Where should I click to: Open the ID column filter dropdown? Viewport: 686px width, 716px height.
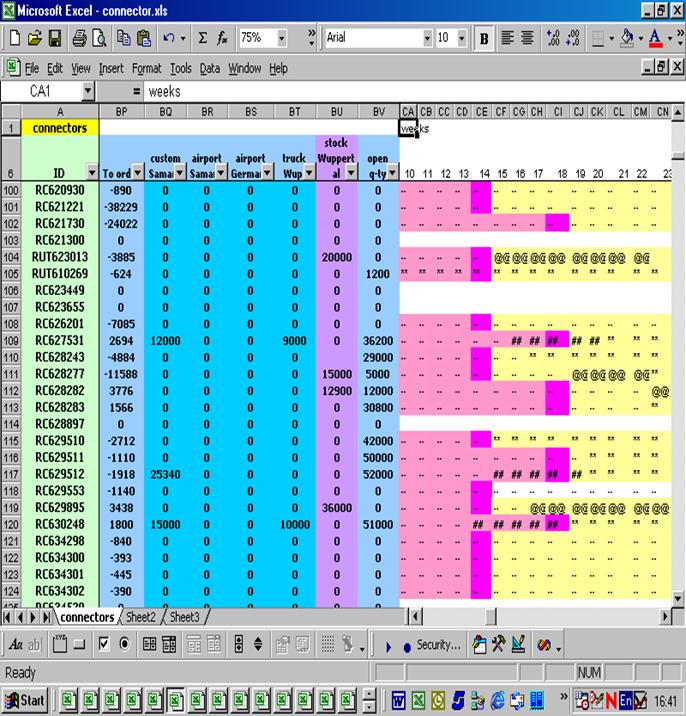[x=91, y=173]
